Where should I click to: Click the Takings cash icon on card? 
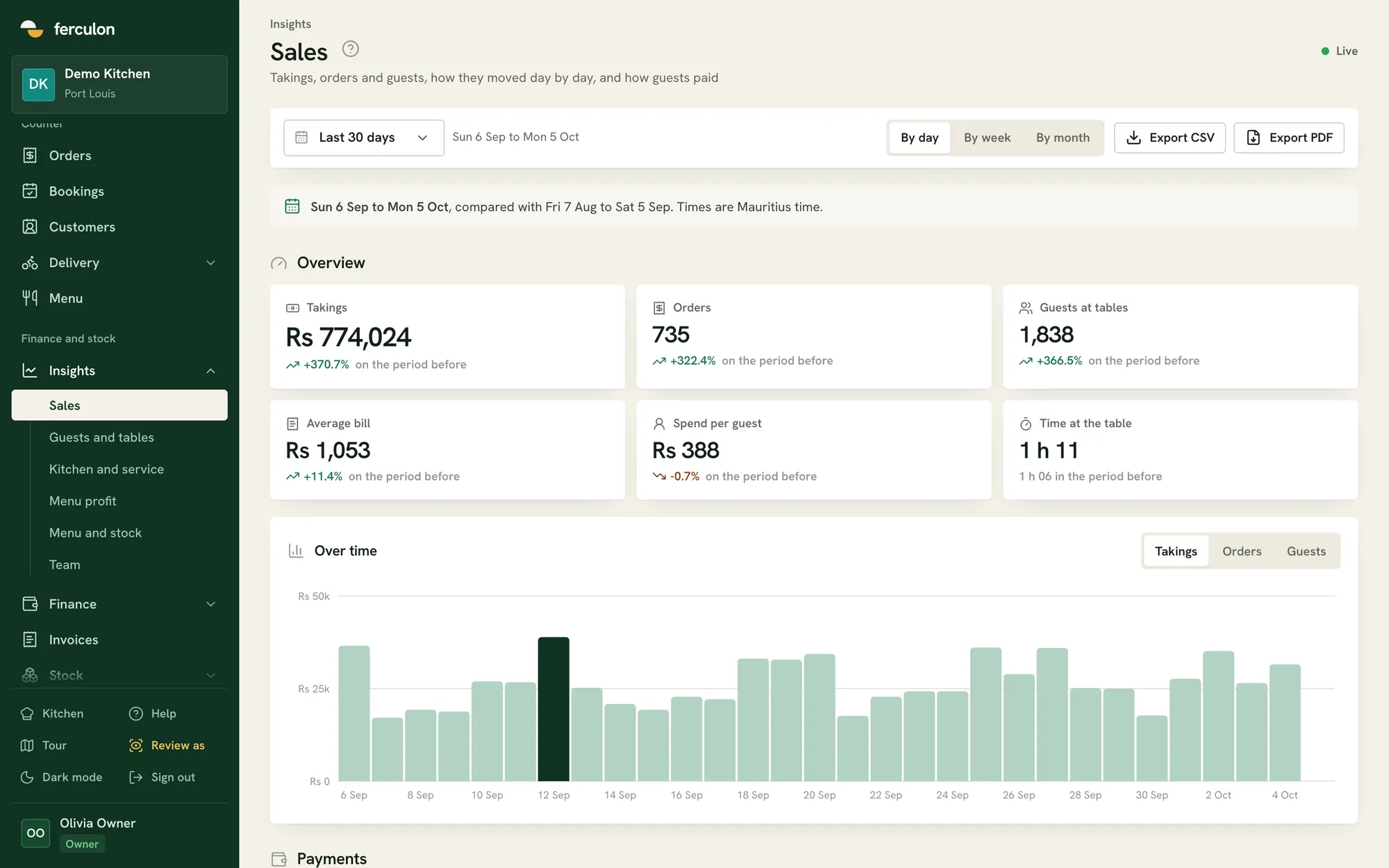click(x=292, y=308)
